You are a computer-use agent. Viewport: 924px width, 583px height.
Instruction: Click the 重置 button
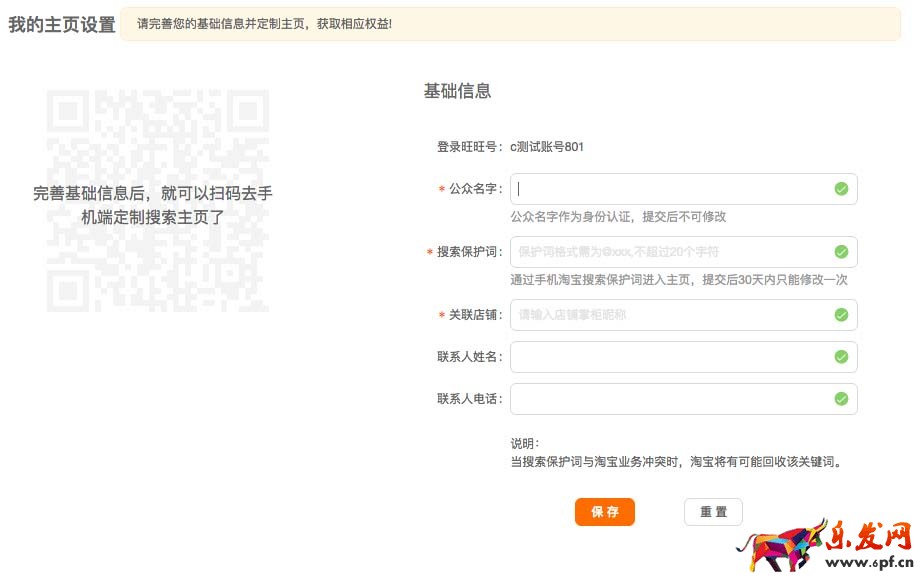(x=713, y=512)
